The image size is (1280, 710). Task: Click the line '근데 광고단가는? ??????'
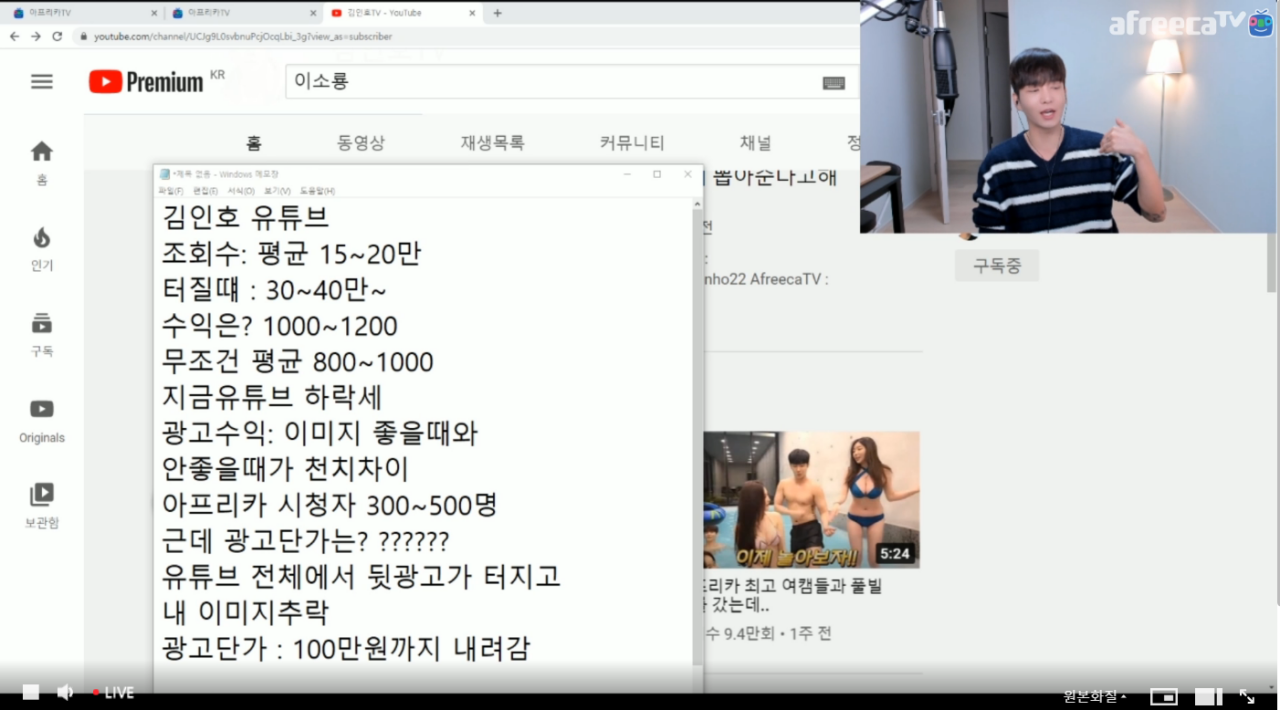click(306, 542)
